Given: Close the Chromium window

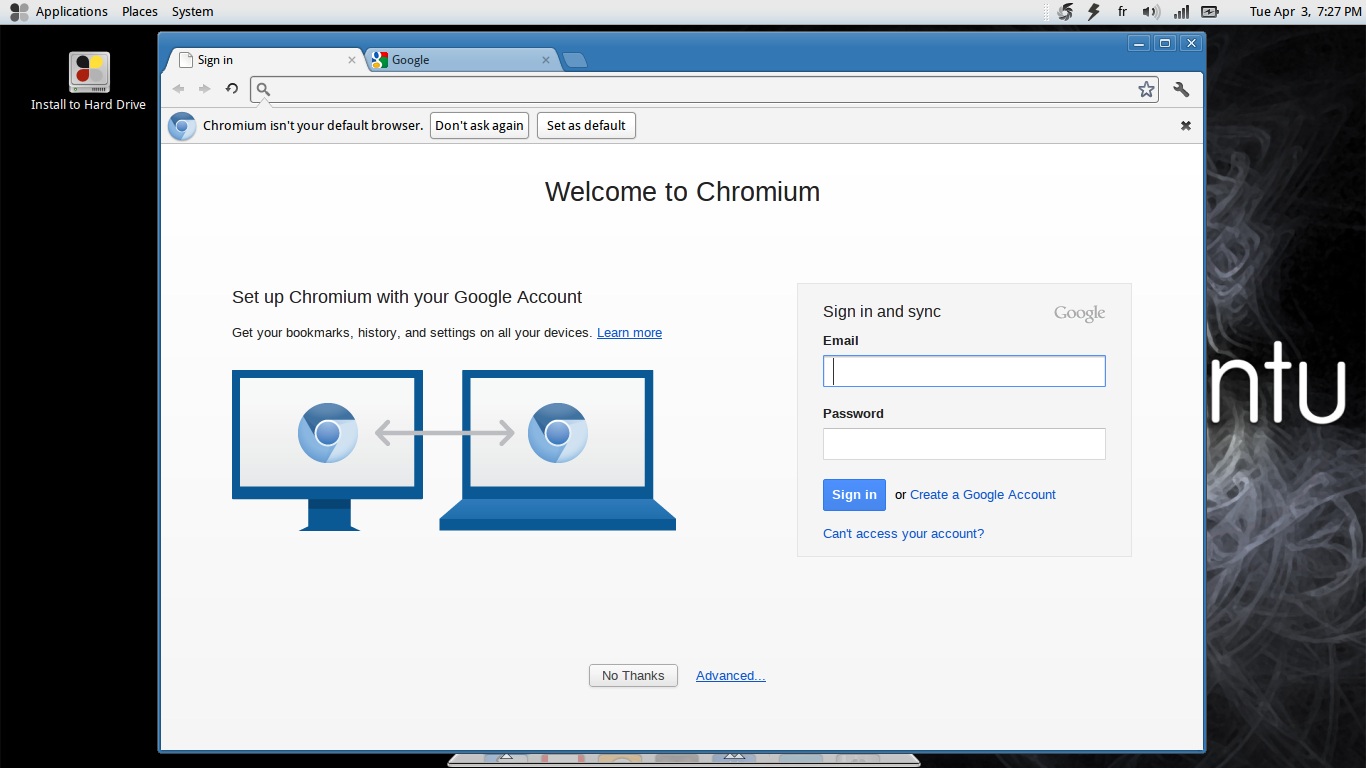Looking at the screenshot, I should [x=1190, y=43].
